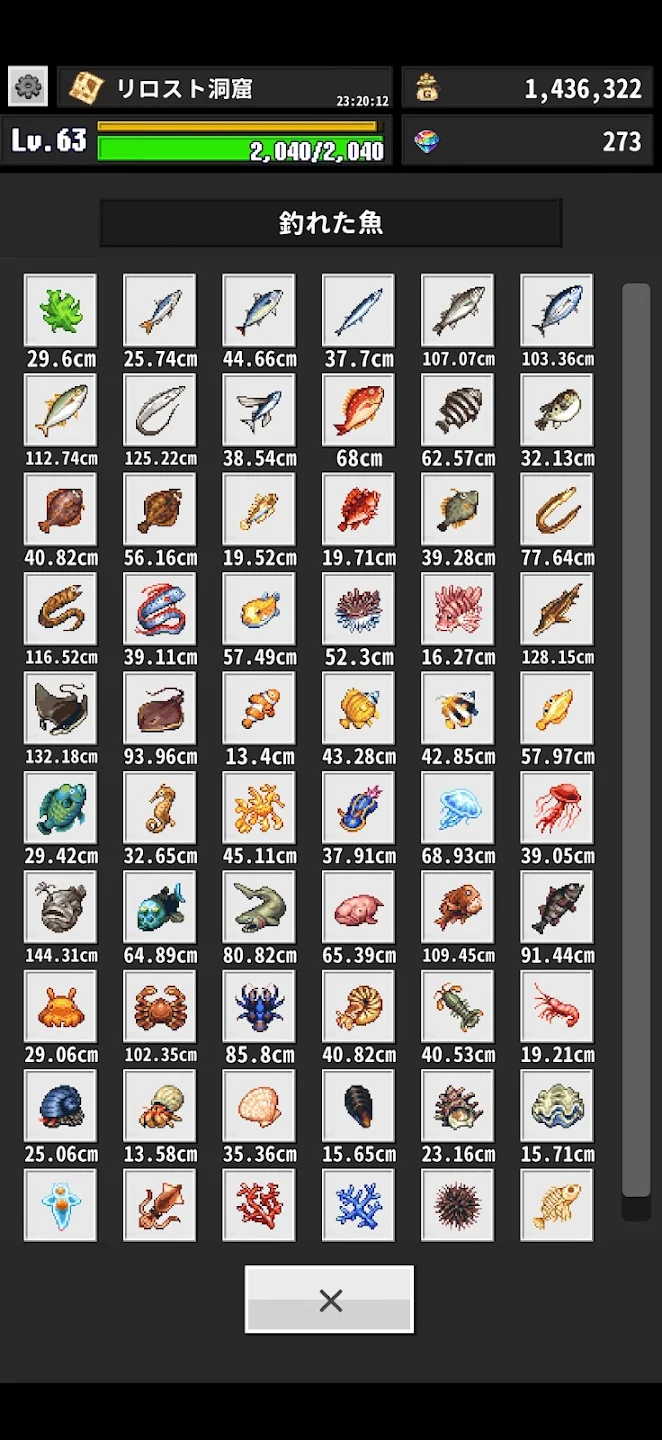Tap the rainbow gem 273 counter

527,140
